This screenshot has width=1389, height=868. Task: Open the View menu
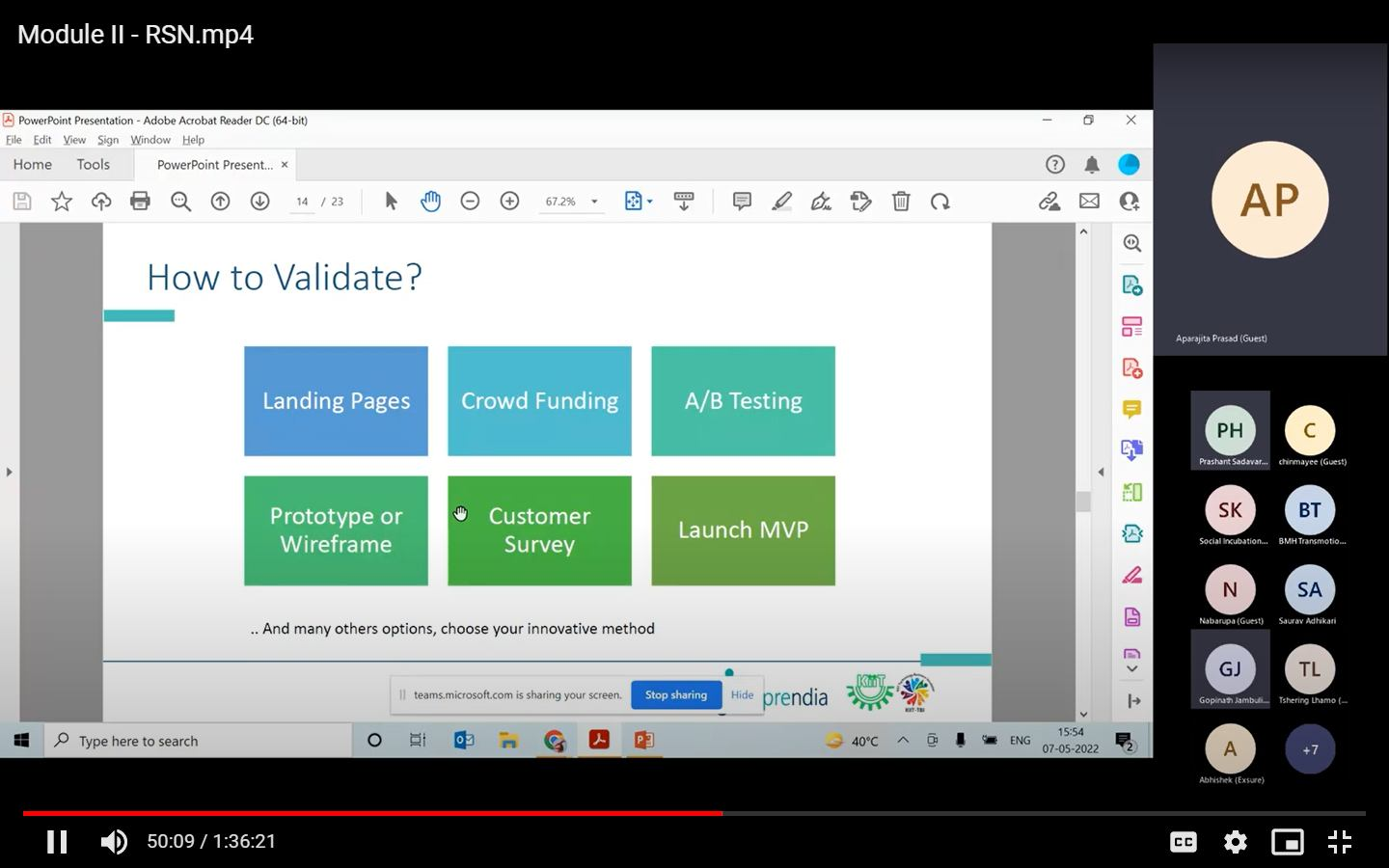74,140
